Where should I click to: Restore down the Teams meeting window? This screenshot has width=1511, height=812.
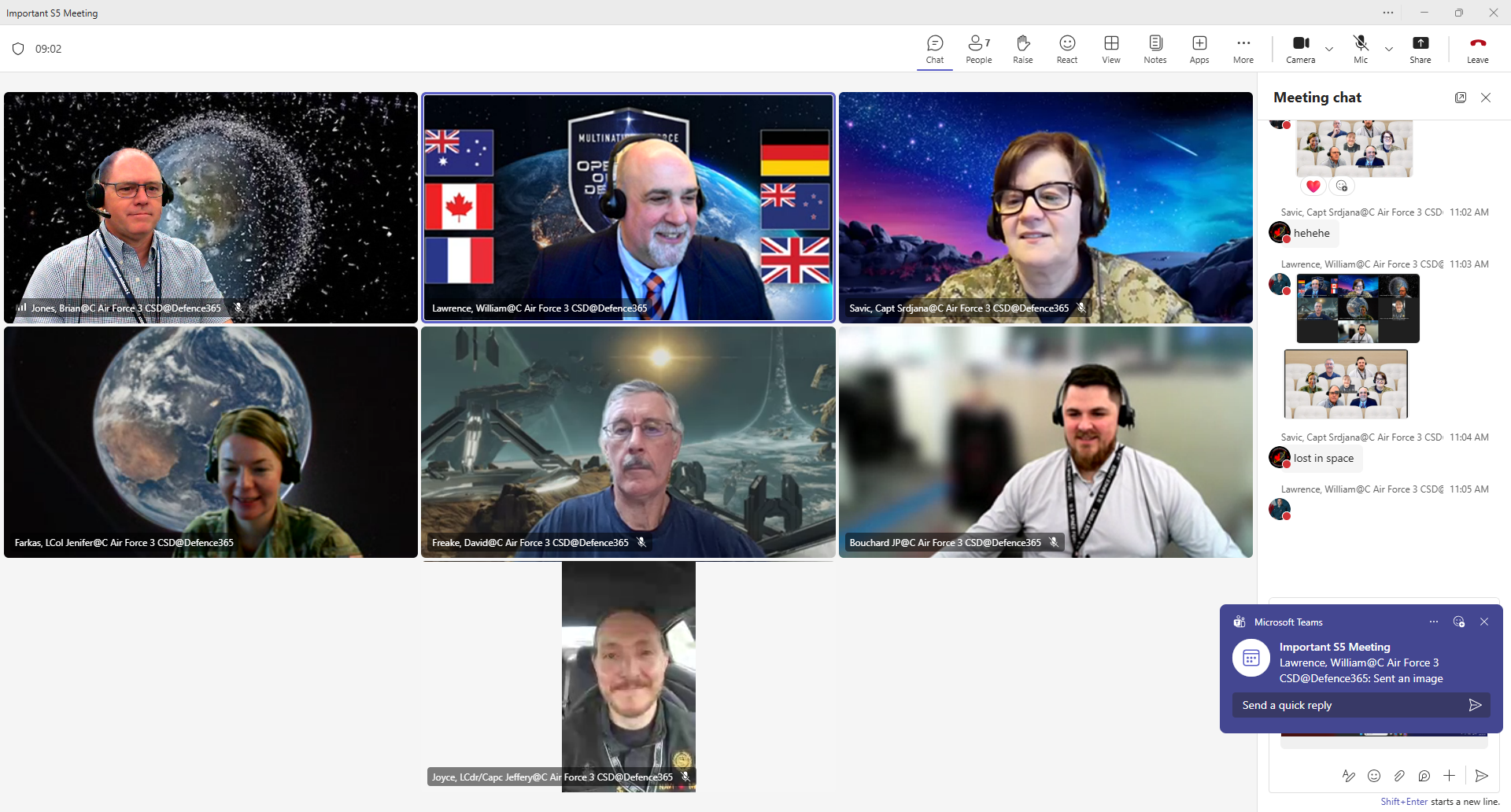tap(1458, 13)
